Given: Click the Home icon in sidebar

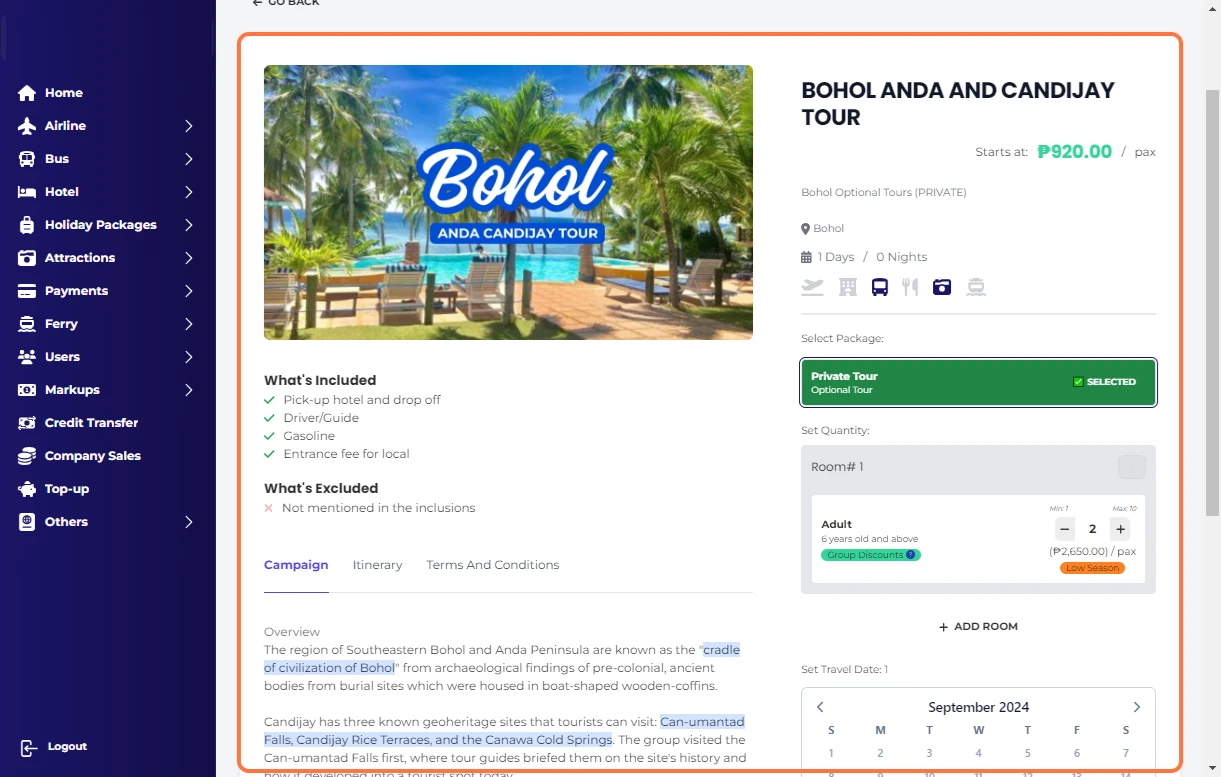Looking at the screenshot, I should point(27,93).
